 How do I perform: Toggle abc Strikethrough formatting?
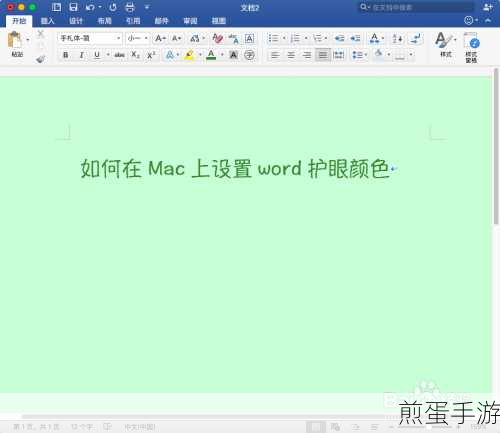119,55
